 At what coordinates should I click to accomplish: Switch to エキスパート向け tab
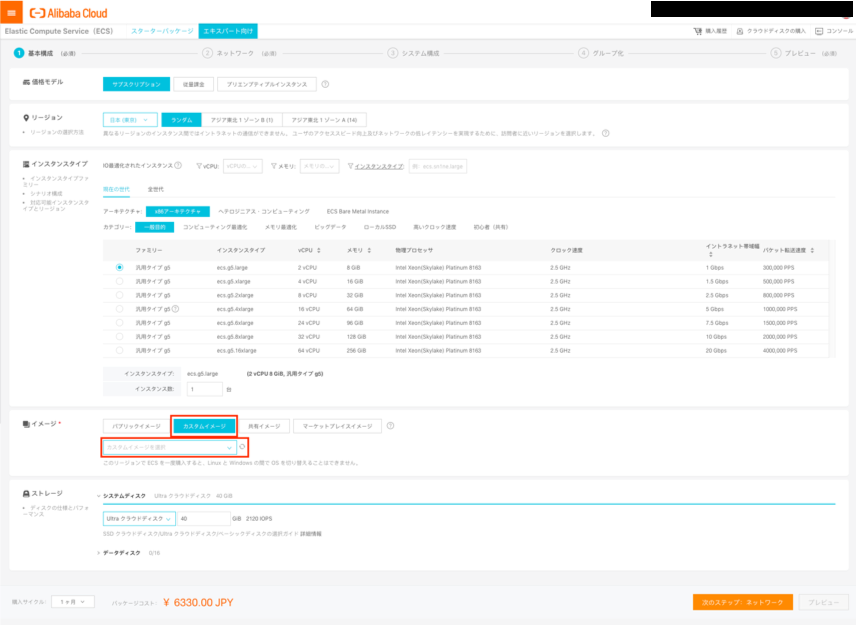point(228,31)
